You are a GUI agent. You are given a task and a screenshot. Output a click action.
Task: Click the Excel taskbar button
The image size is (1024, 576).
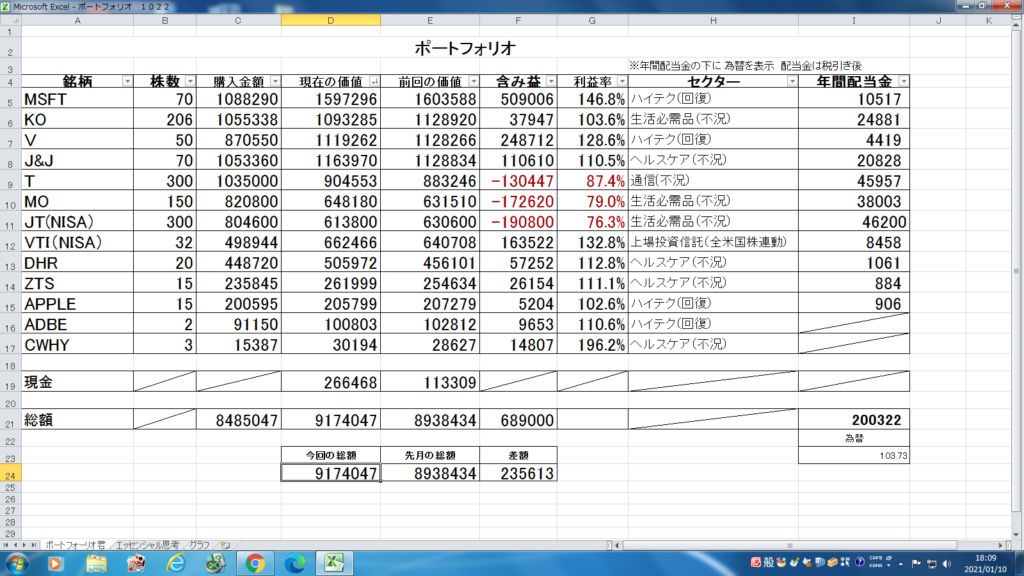coord(334,563)
